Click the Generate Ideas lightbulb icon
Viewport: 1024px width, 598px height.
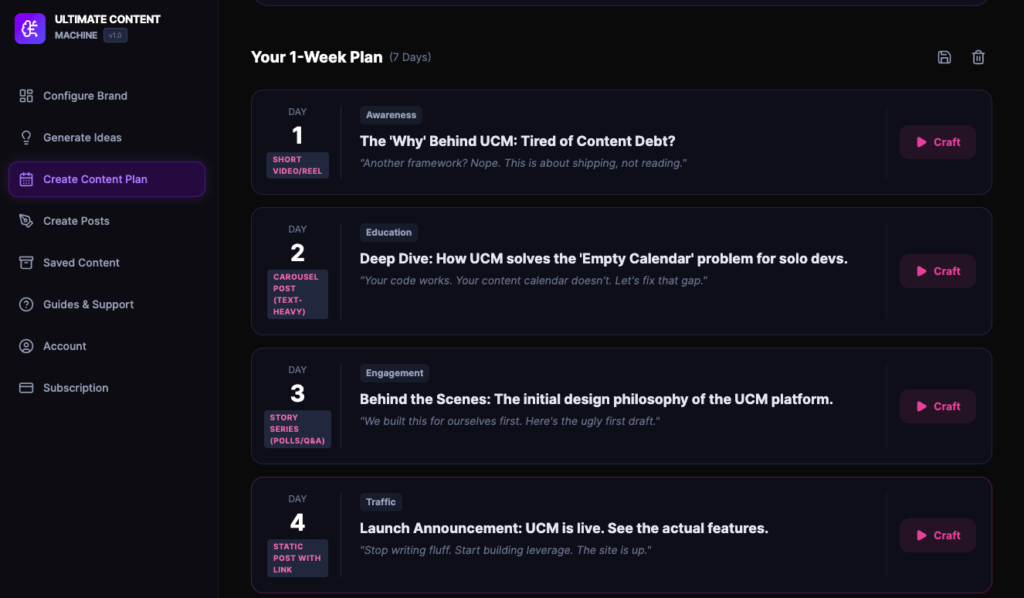26,138
